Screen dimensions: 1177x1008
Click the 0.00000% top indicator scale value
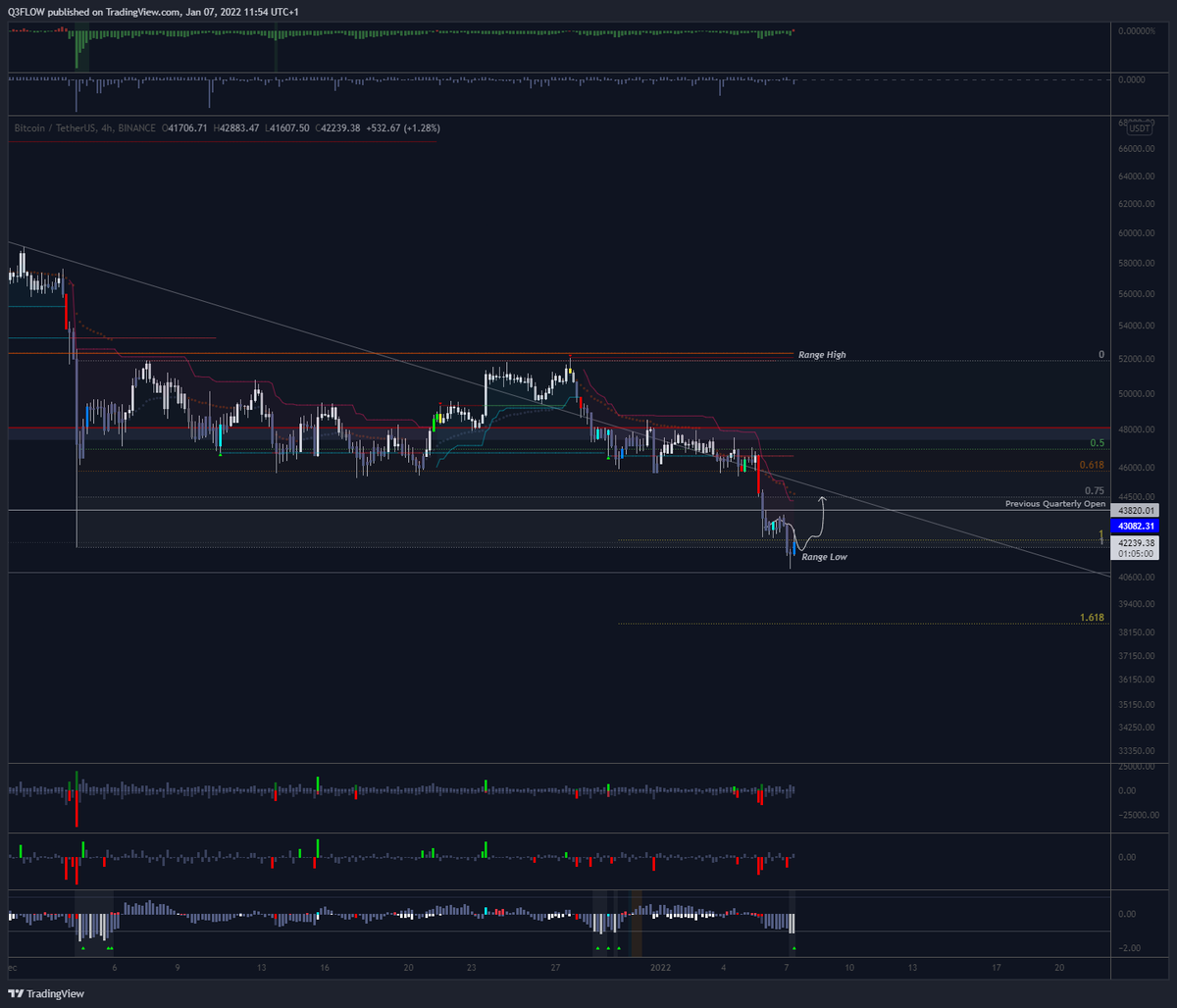(1139, 31)
